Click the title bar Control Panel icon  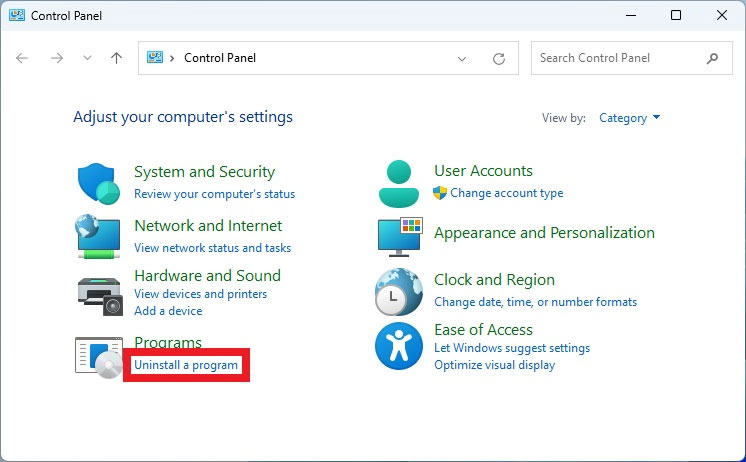pyautogui.click(x=17, y=15)
